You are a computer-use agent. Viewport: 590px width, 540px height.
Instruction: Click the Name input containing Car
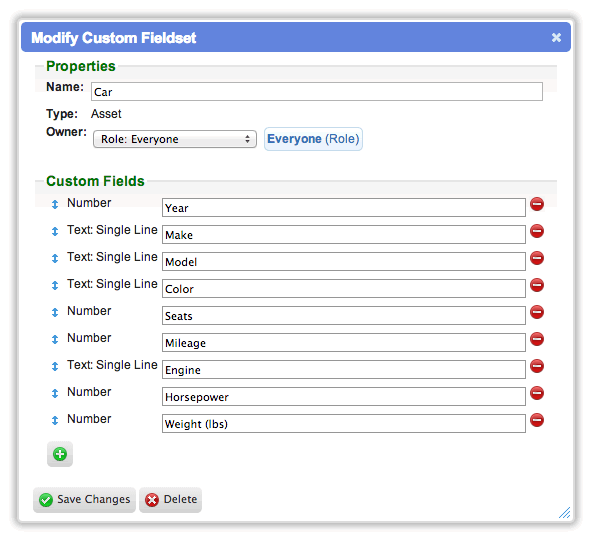(316, 91)
